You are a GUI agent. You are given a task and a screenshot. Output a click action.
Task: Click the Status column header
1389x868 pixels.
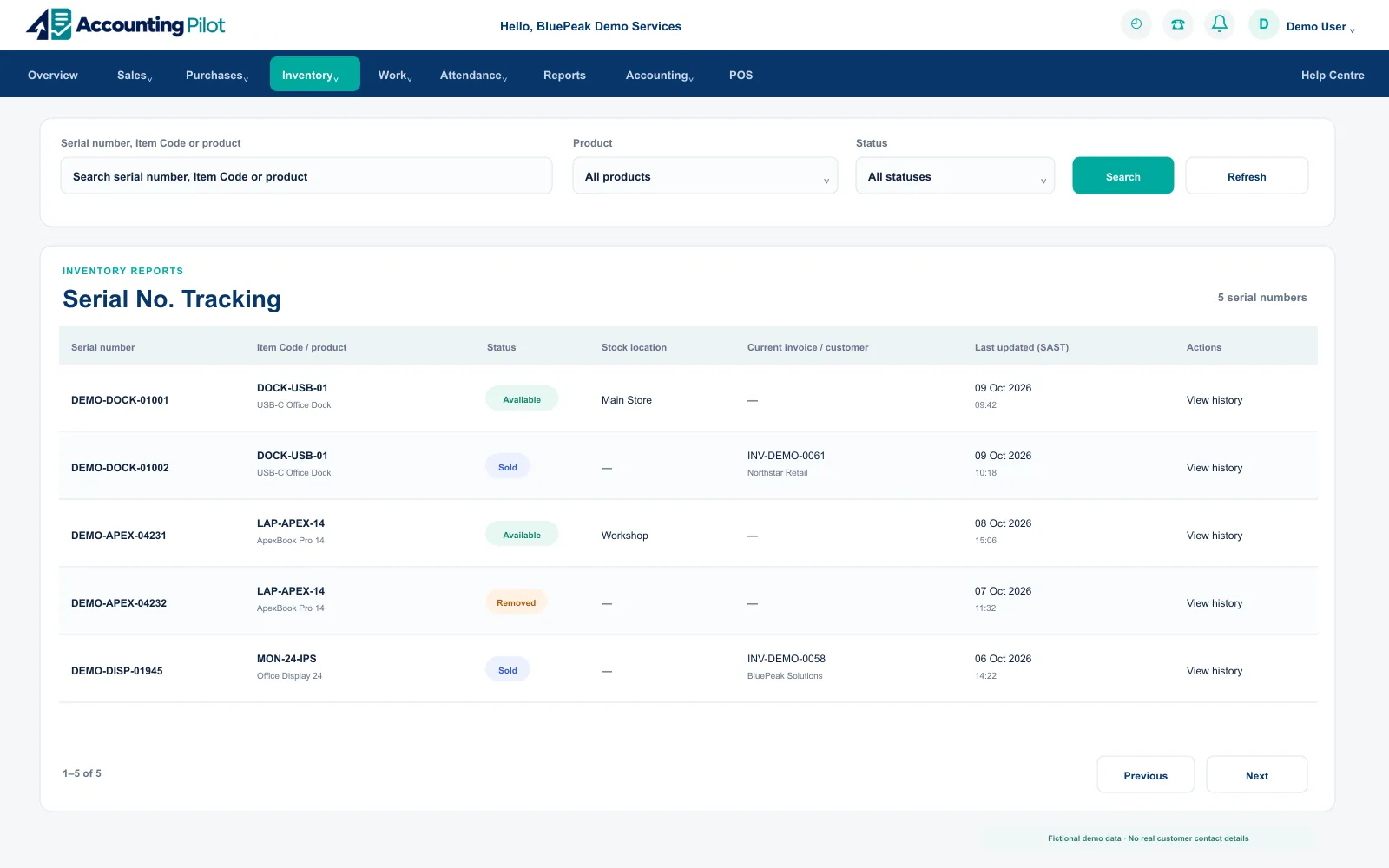(502, 347)
